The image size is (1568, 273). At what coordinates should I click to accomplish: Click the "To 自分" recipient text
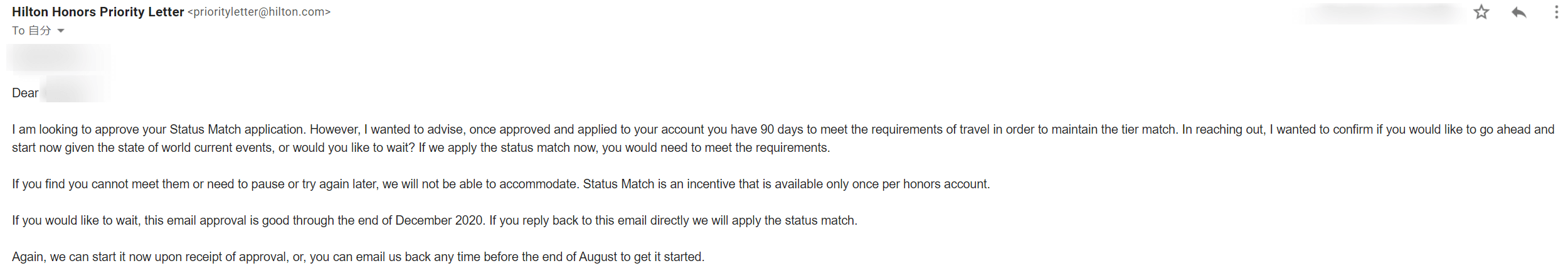pyautogui.click(x=31, y=31)
